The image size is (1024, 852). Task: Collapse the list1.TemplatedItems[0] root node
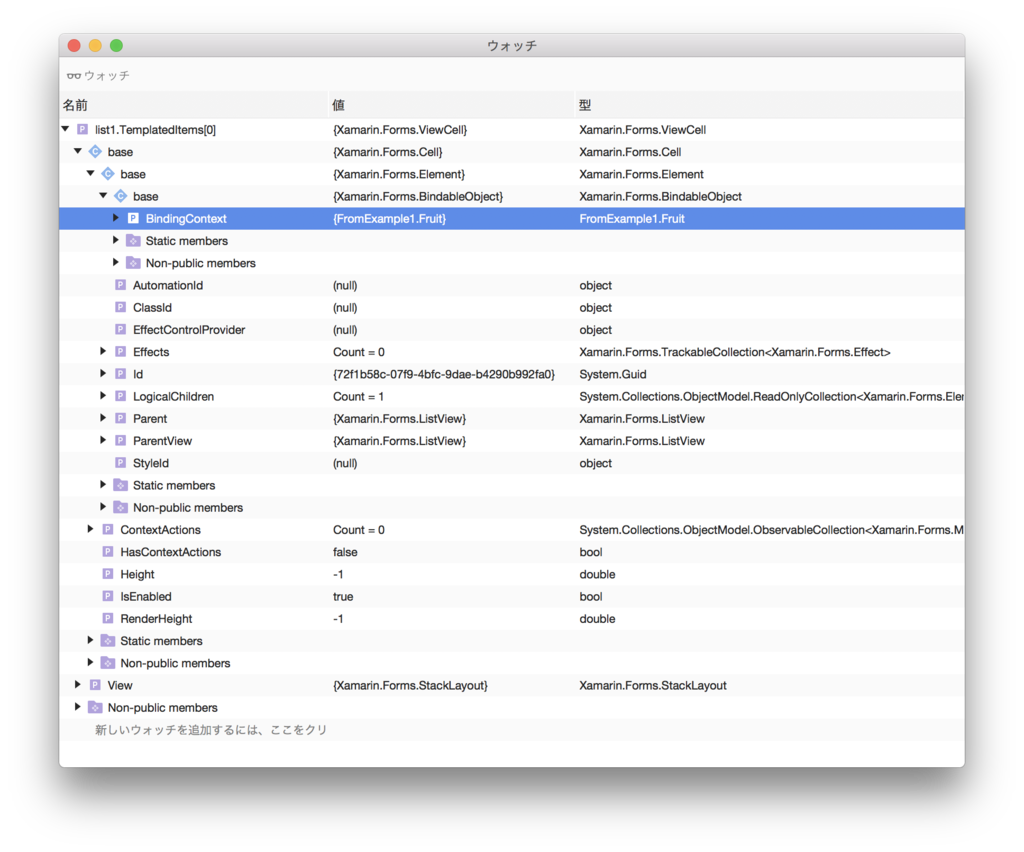click(65, 129)
